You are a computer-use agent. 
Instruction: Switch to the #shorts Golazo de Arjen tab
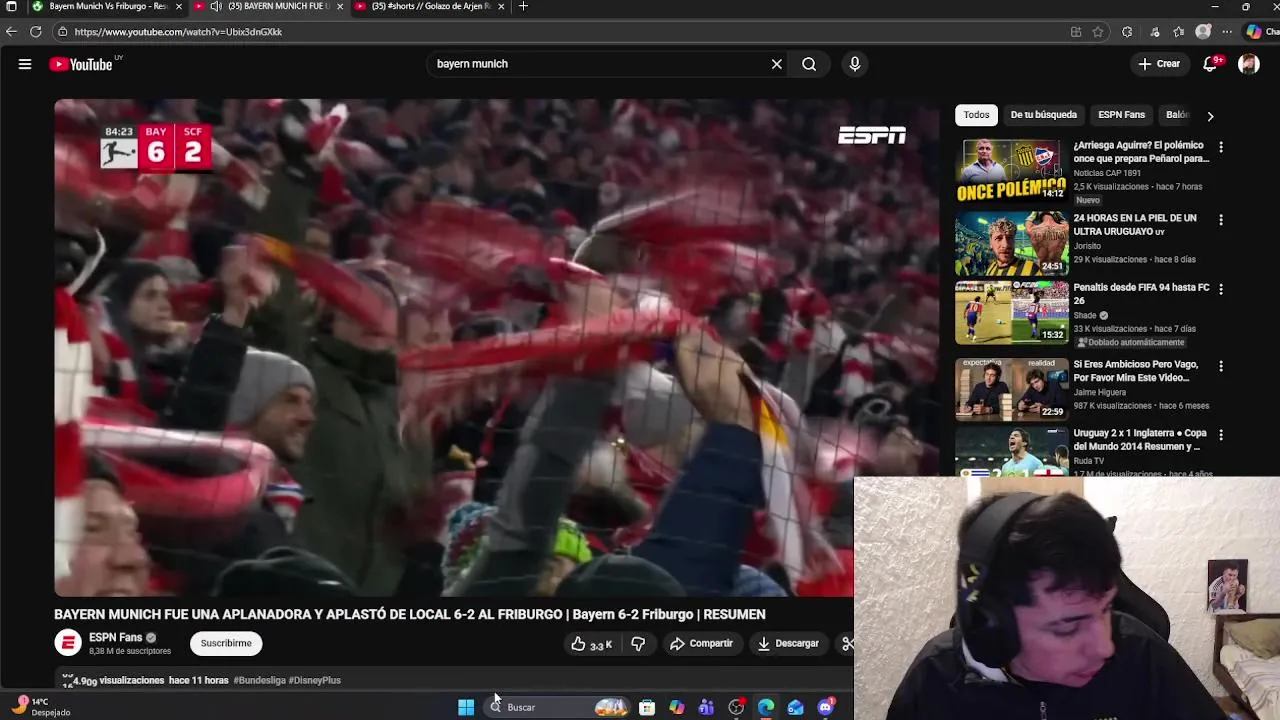tap(430, 6)
